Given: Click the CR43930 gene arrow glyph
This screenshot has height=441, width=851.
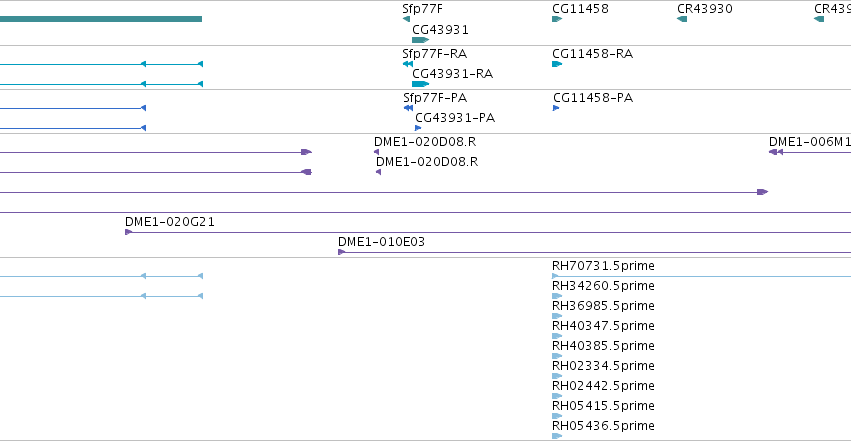Looking at the screenshot, I should point(682,19).
